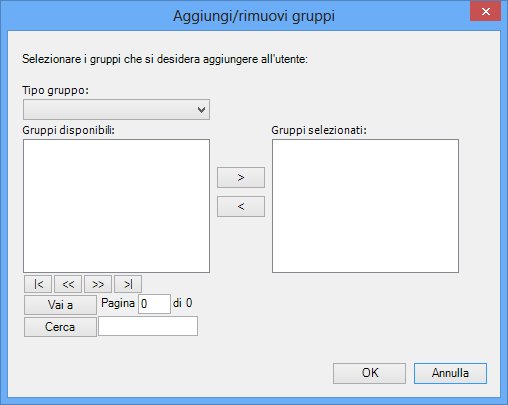Click the Gruppi selezionati label
508x405 pixels.
point(319,130)
